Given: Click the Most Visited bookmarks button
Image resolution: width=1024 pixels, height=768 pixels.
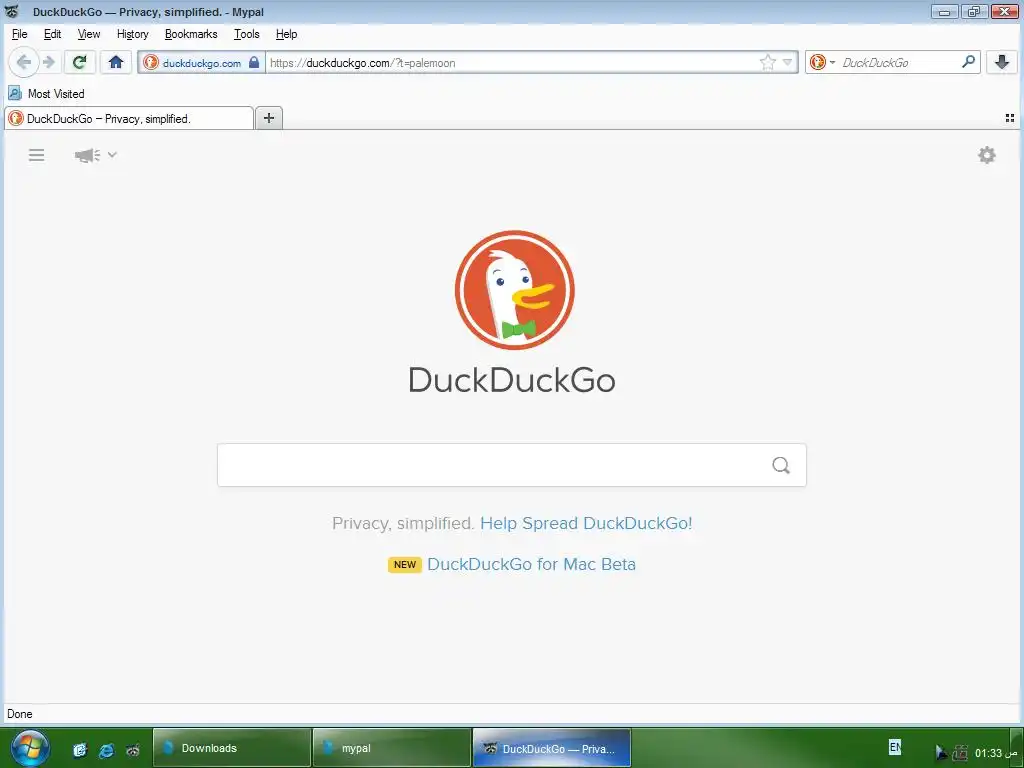Looking at the screenshot, I should [x=46, y=93].
